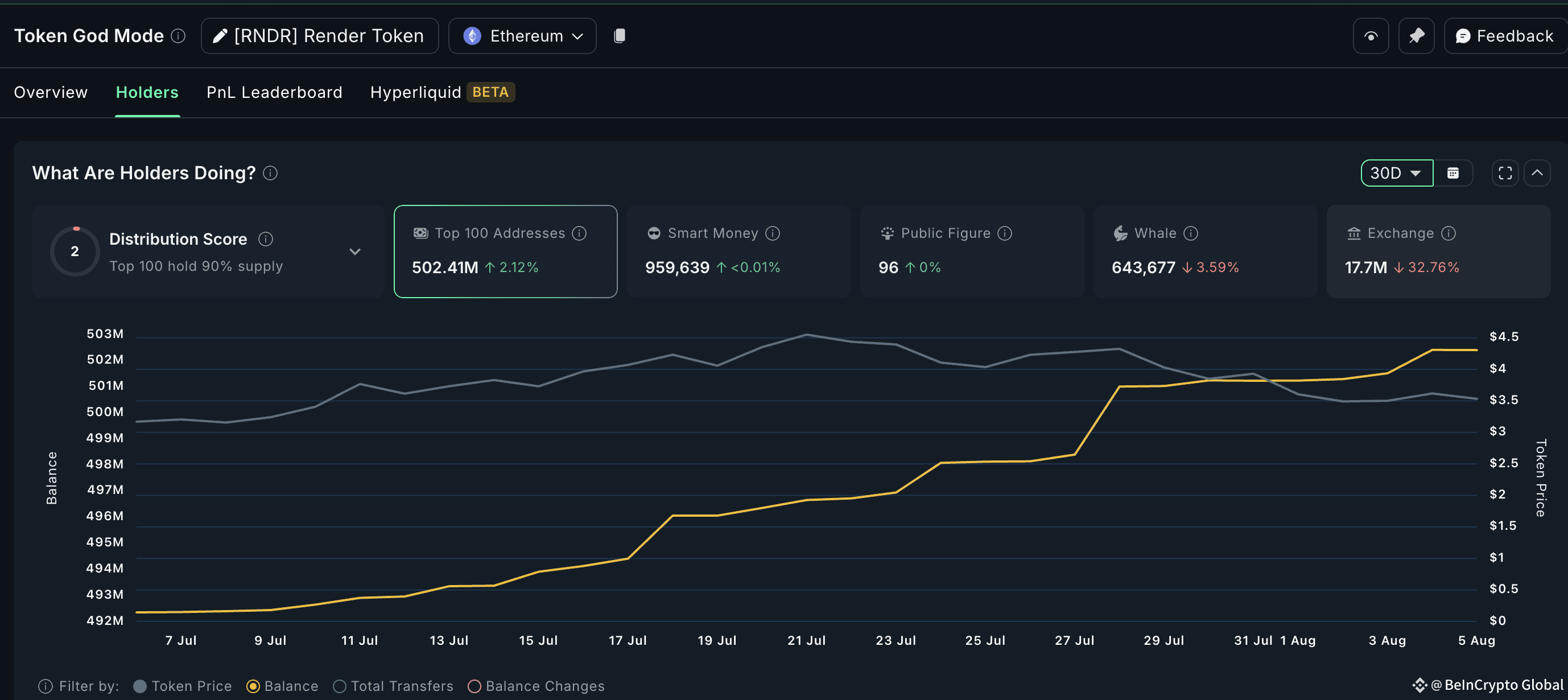Viewport: 1568px width, 700px height.
Task: Click the 3.59% whale decrease value
Action: pos(1217,267)
